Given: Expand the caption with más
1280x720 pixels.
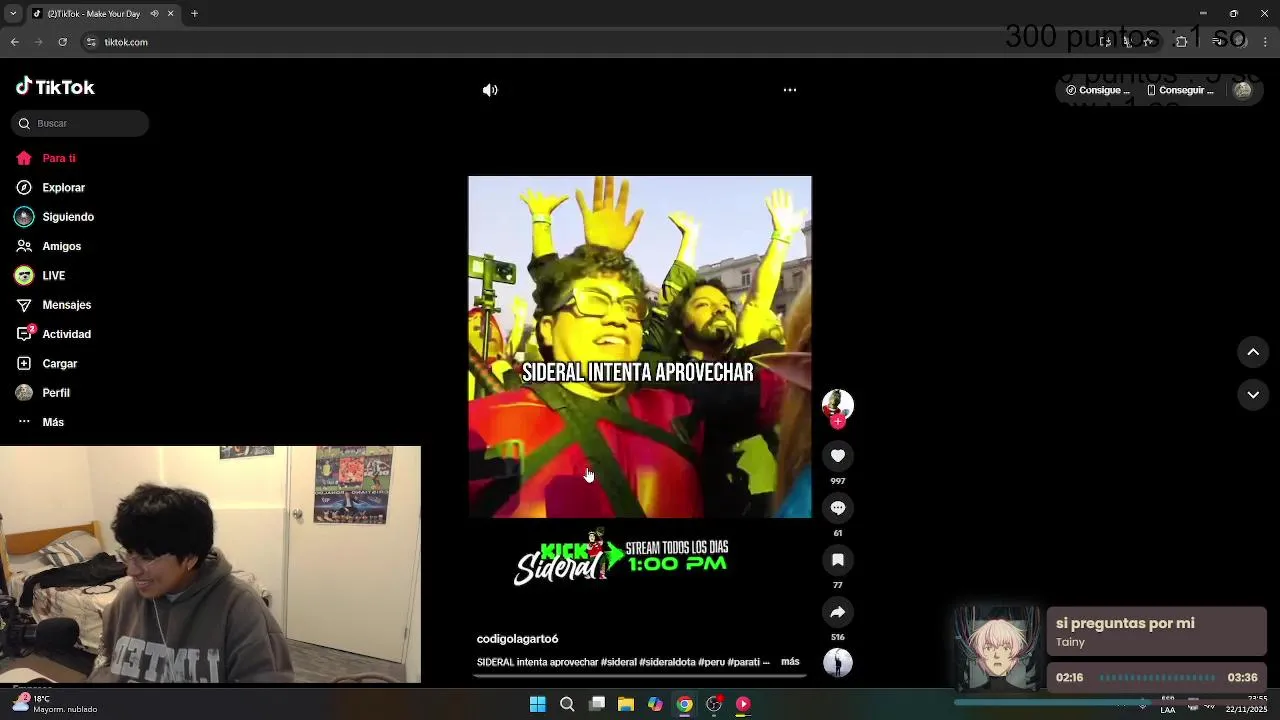Looking at the screenshot, I should 790,662.
